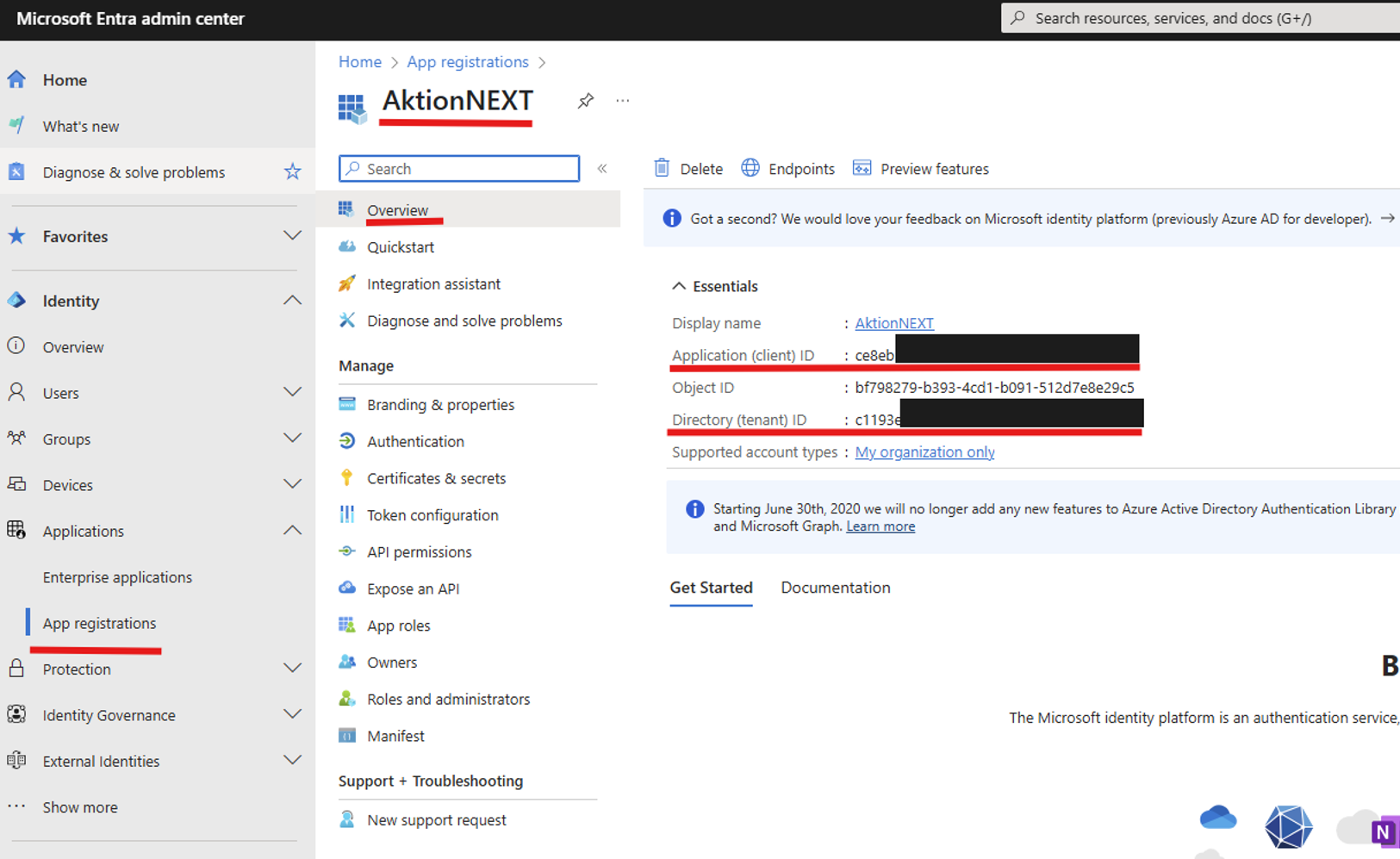Viewport: 1400px width, 859px height.
Task: Expand the Devices section chevron
Action: click(x=293, y=484)
